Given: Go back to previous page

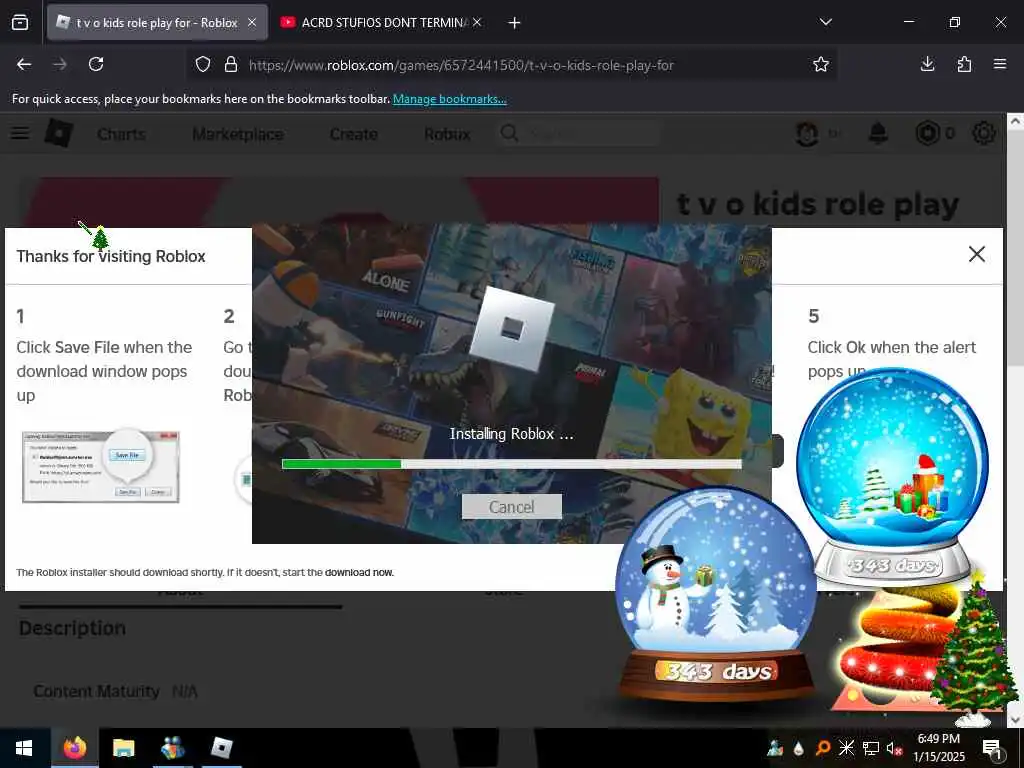Looking at the screenshot, I should (x=24, y=64).
